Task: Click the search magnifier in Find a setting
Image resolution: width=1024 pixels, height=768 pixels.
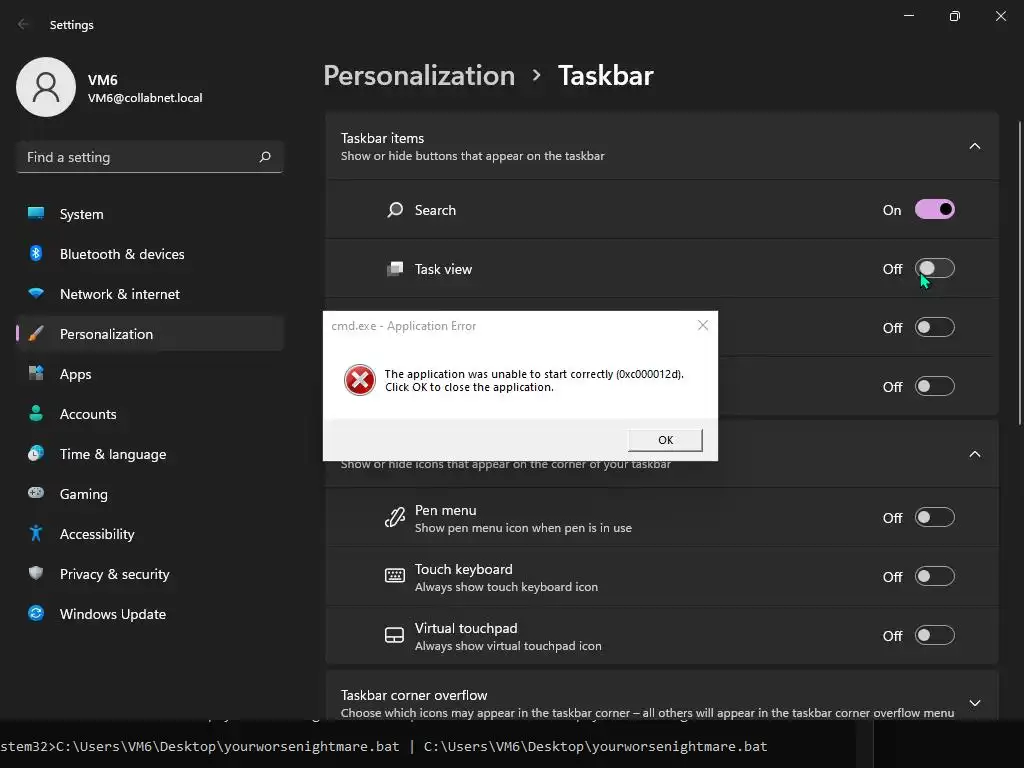Action: click(x=265, y=157)
